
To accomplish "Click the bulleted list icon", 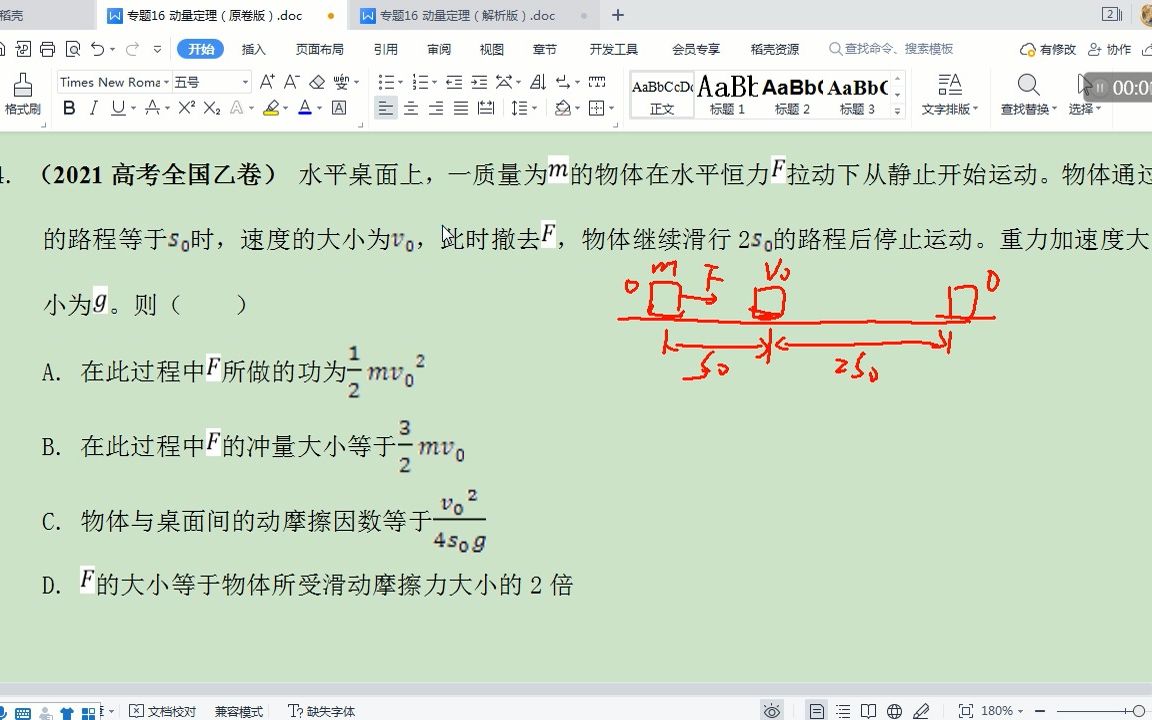I will [x=386, y=81].
